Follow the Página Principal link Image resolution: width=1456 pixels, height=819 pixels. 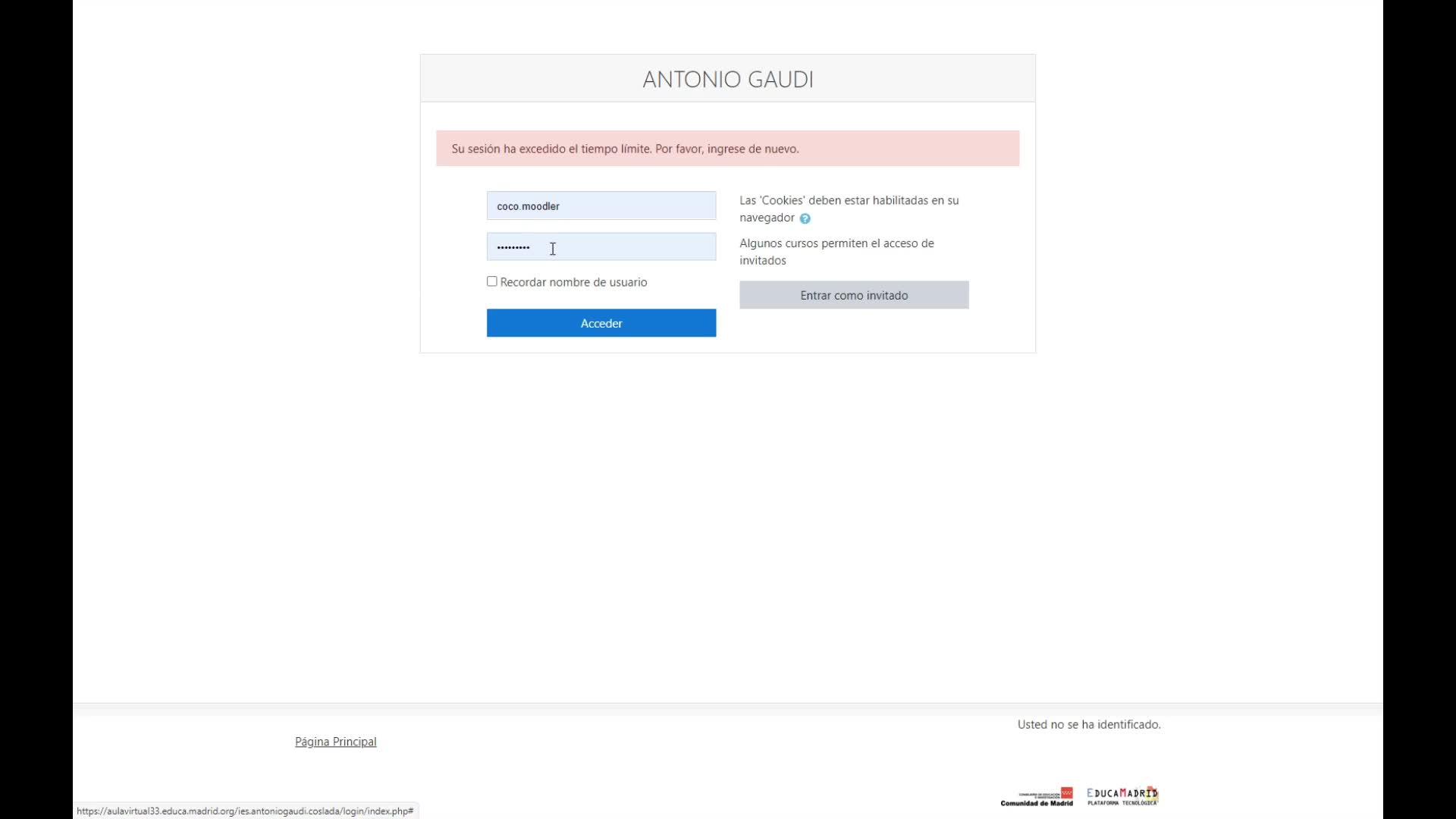[335, 742]
